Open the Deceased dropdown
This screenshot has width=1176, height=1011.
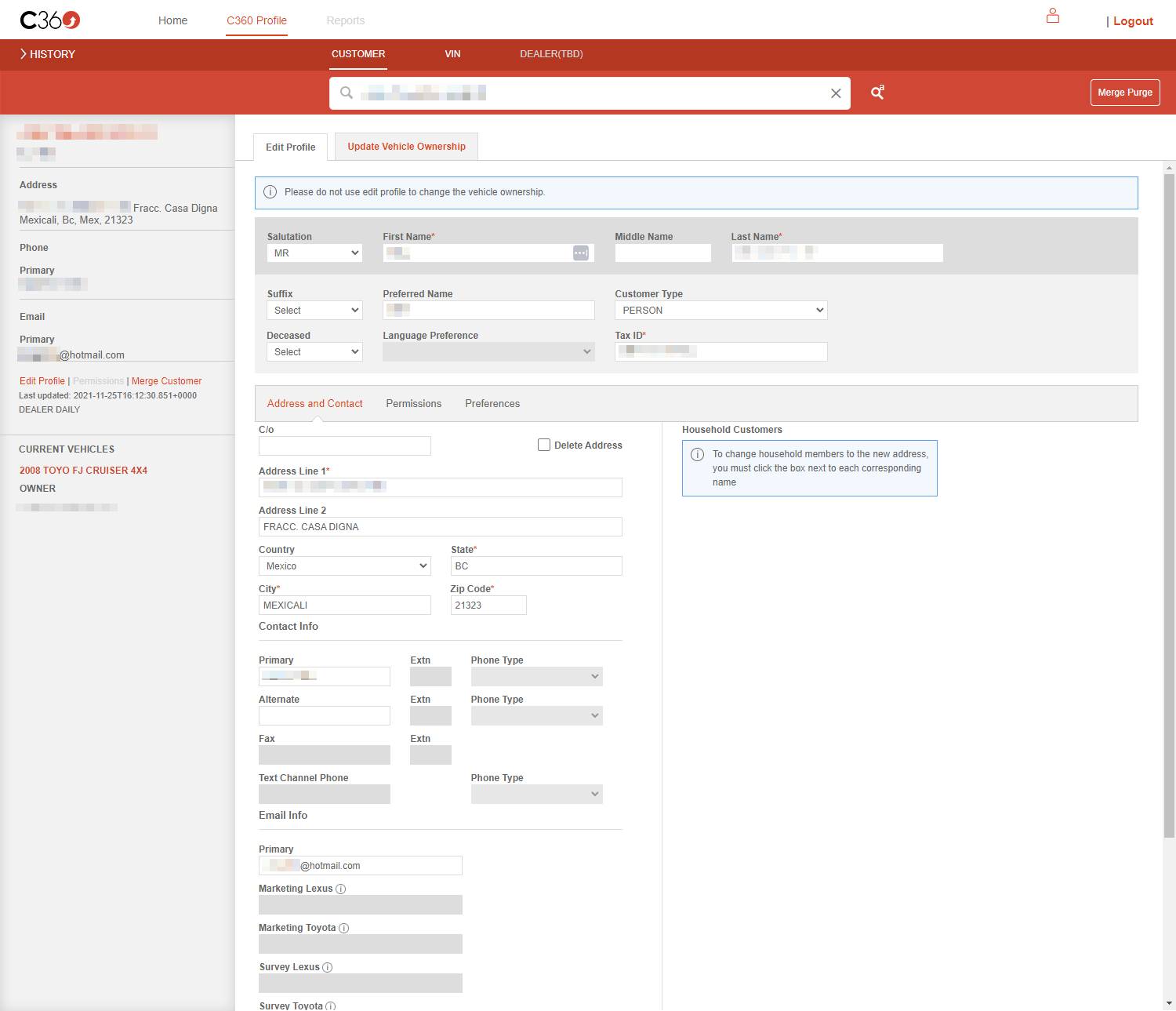coord(314,351)
